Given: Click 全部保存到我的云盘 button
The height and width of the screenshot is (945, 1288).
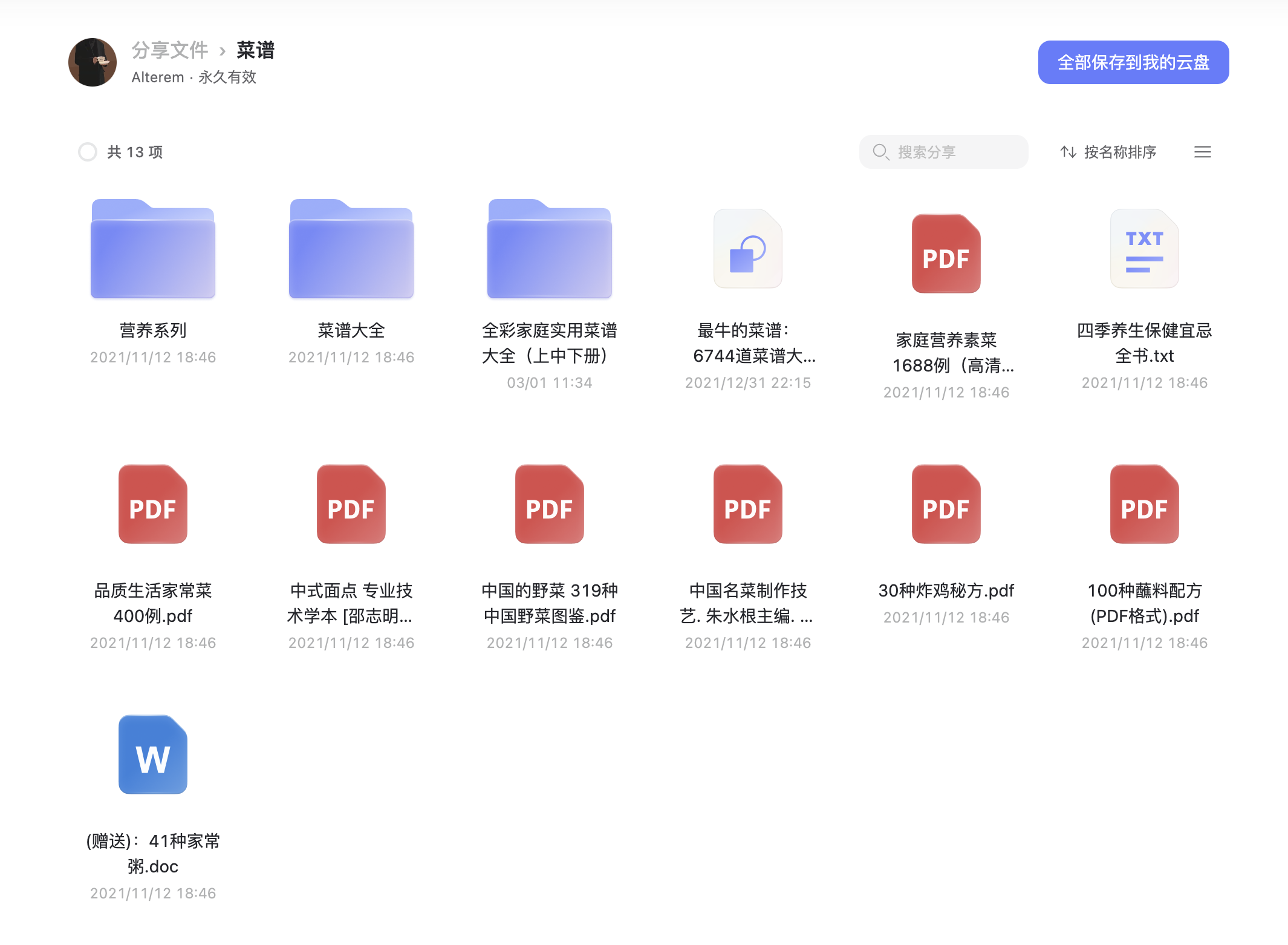Looking at the screenshot, I should (1133, 62).
